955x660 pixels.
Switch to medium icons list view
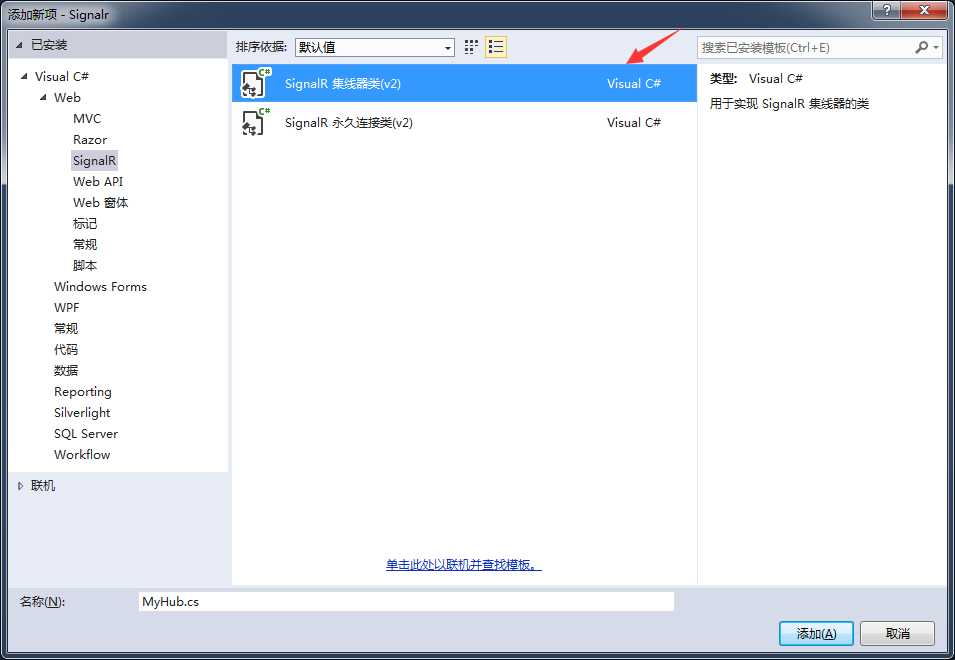point(496,47)
